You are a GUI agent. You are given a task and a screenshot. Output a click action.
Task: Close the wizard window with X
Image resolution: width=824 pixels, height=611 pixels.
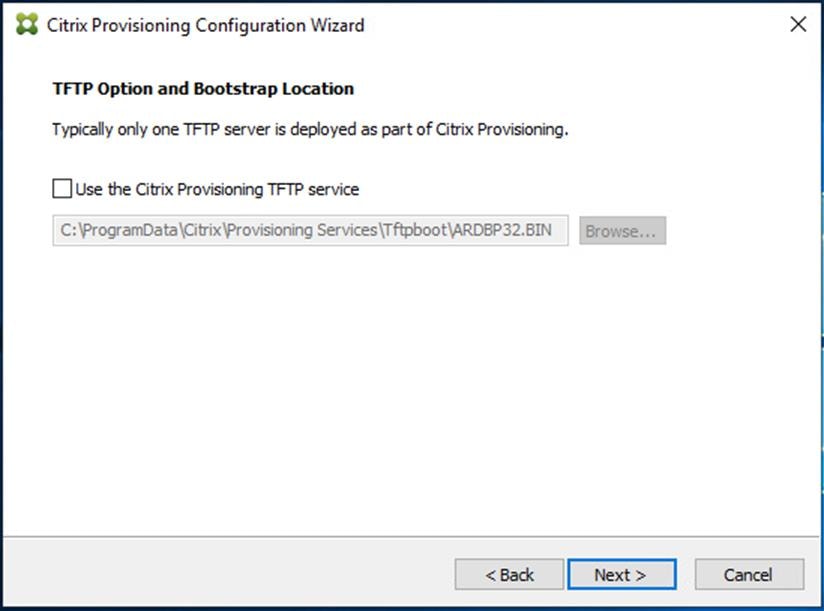[798, 24]
